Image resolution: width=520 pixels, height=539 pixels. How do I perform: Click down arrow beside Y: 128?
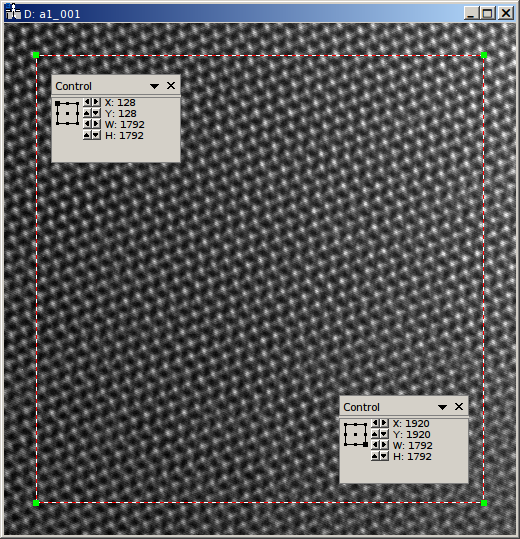[x=96, y=113]
